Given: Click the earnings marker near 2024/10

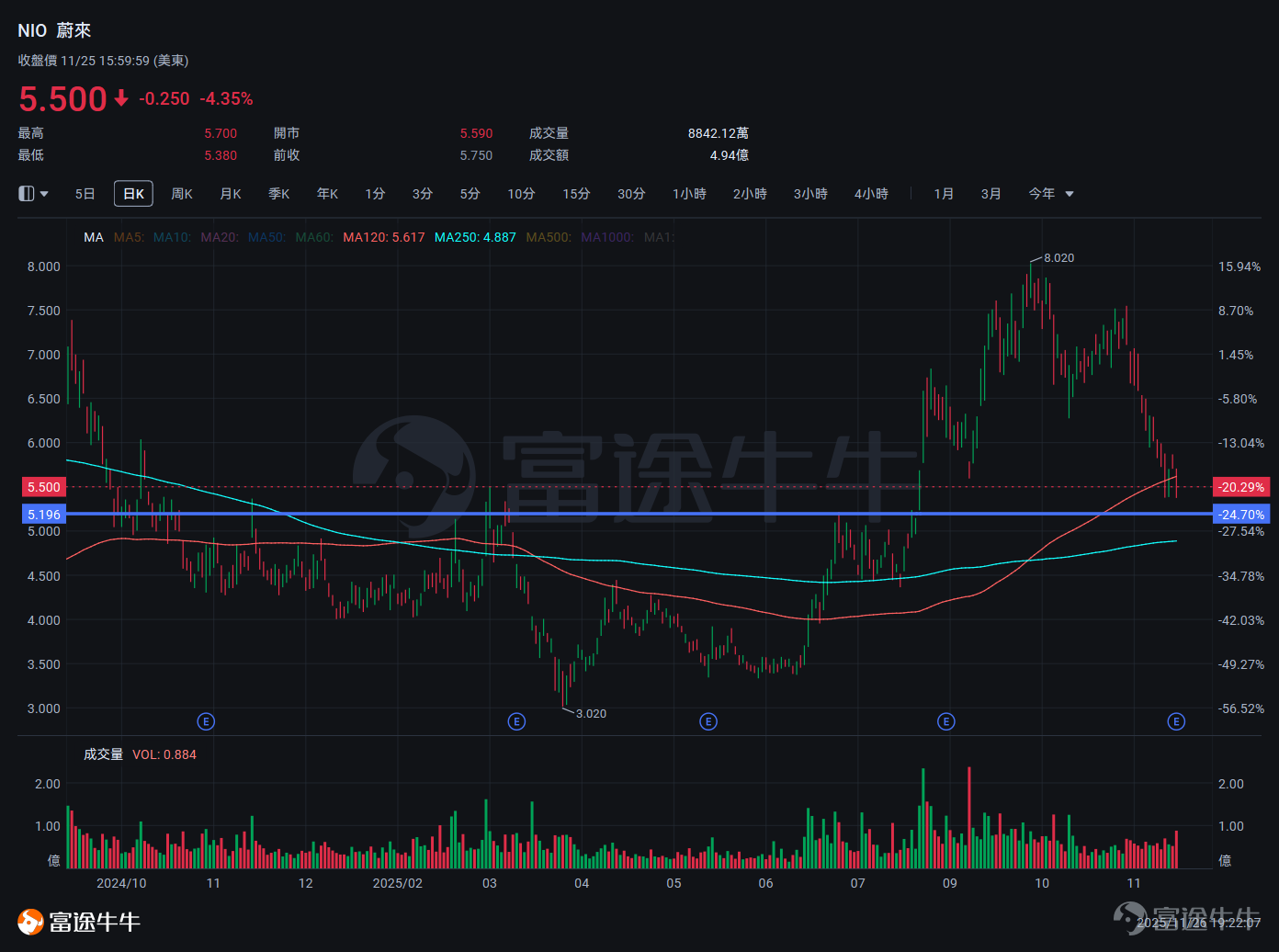Looking at the screenshot, I should pos(206,721).
